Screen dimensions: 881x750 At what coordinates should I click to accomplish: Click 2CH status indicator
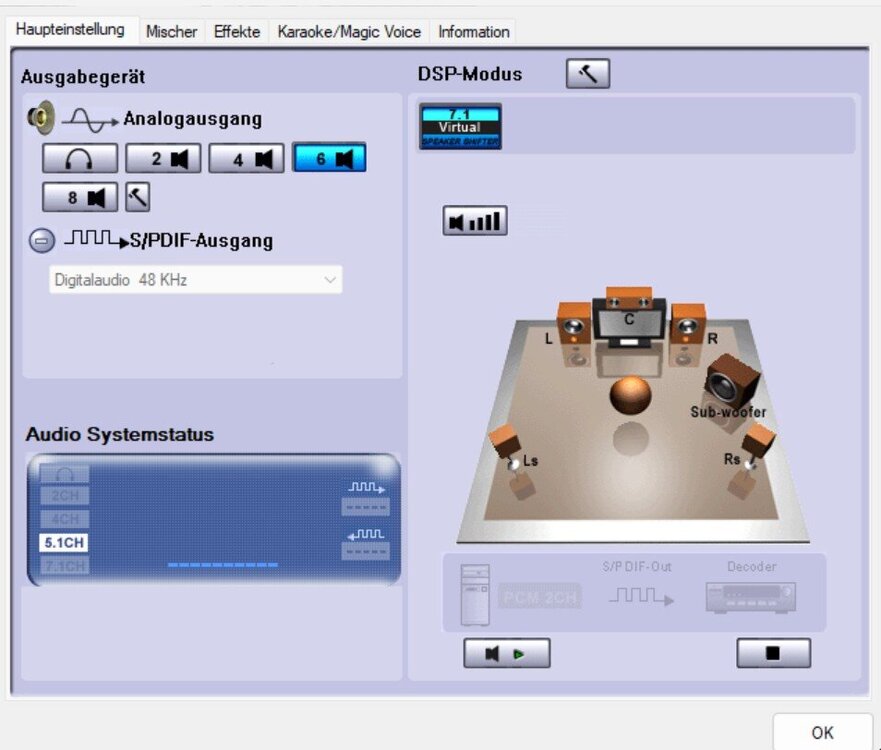(x=63, y=496)
